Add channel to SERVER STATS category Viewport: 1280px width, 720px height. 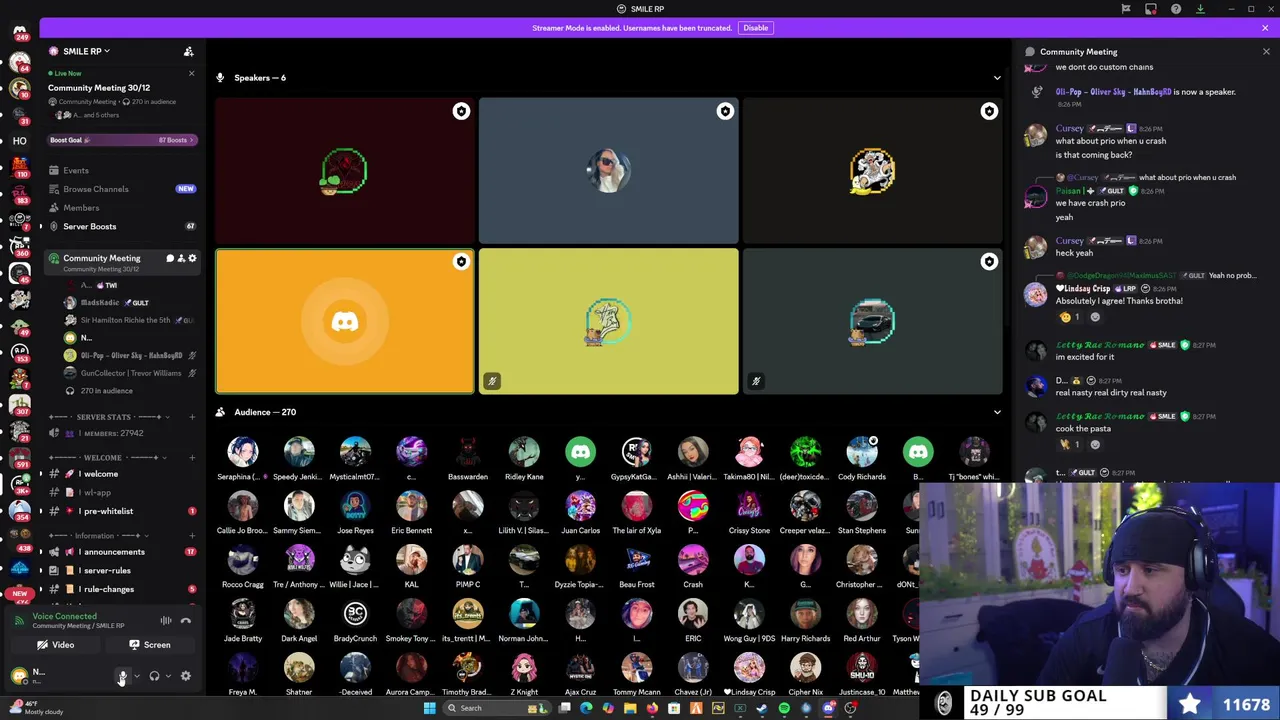pyautogui.click(x=193, y=417)
